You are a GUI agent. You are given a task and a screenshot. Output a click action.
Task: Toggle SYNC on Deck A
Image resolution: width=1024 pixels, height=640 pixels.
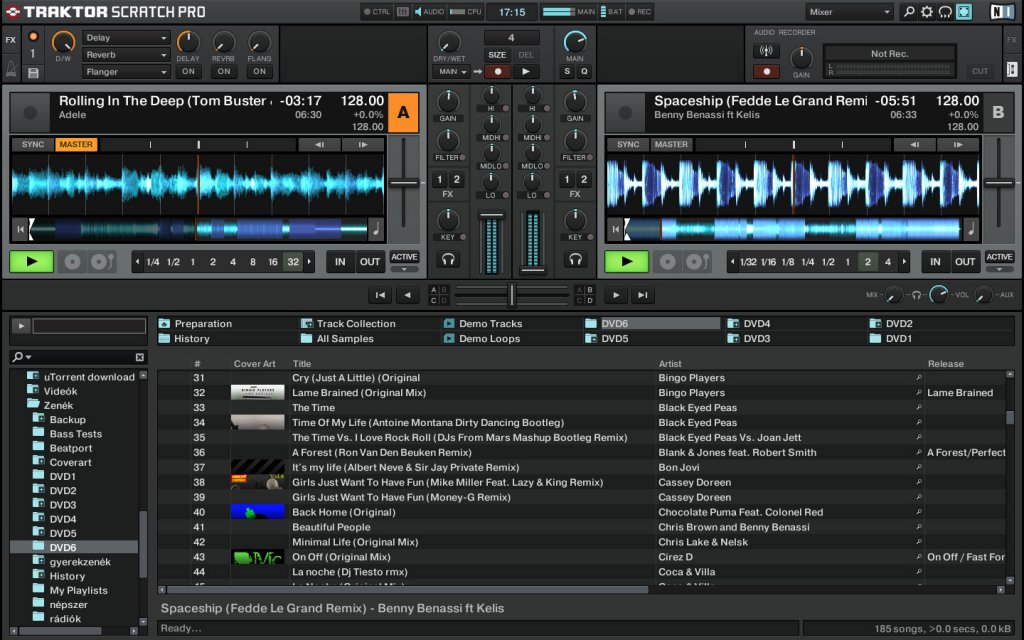tap(33, 144)
